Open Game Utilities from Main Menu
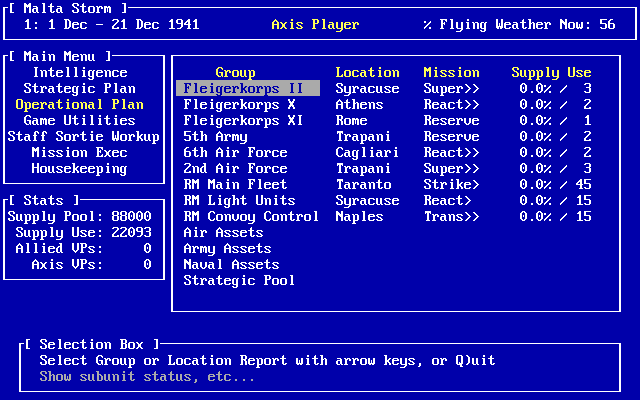The width and height of the screenshot is (640, 400). point(80,120)
